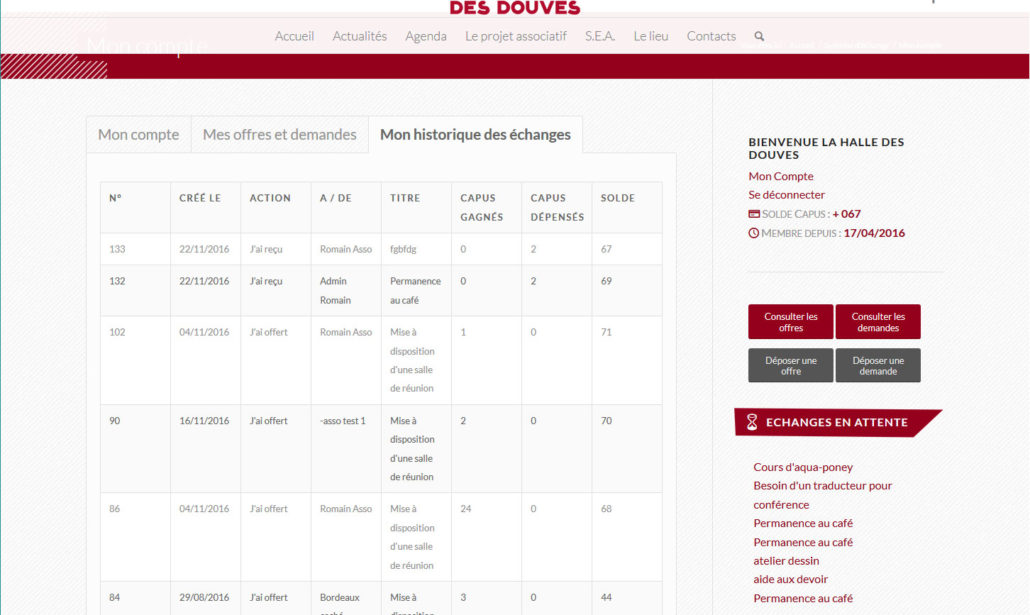This screenshot has width=1030, height=615.
Task: Open the atelier dessin pending exchange
Action: 786,560
